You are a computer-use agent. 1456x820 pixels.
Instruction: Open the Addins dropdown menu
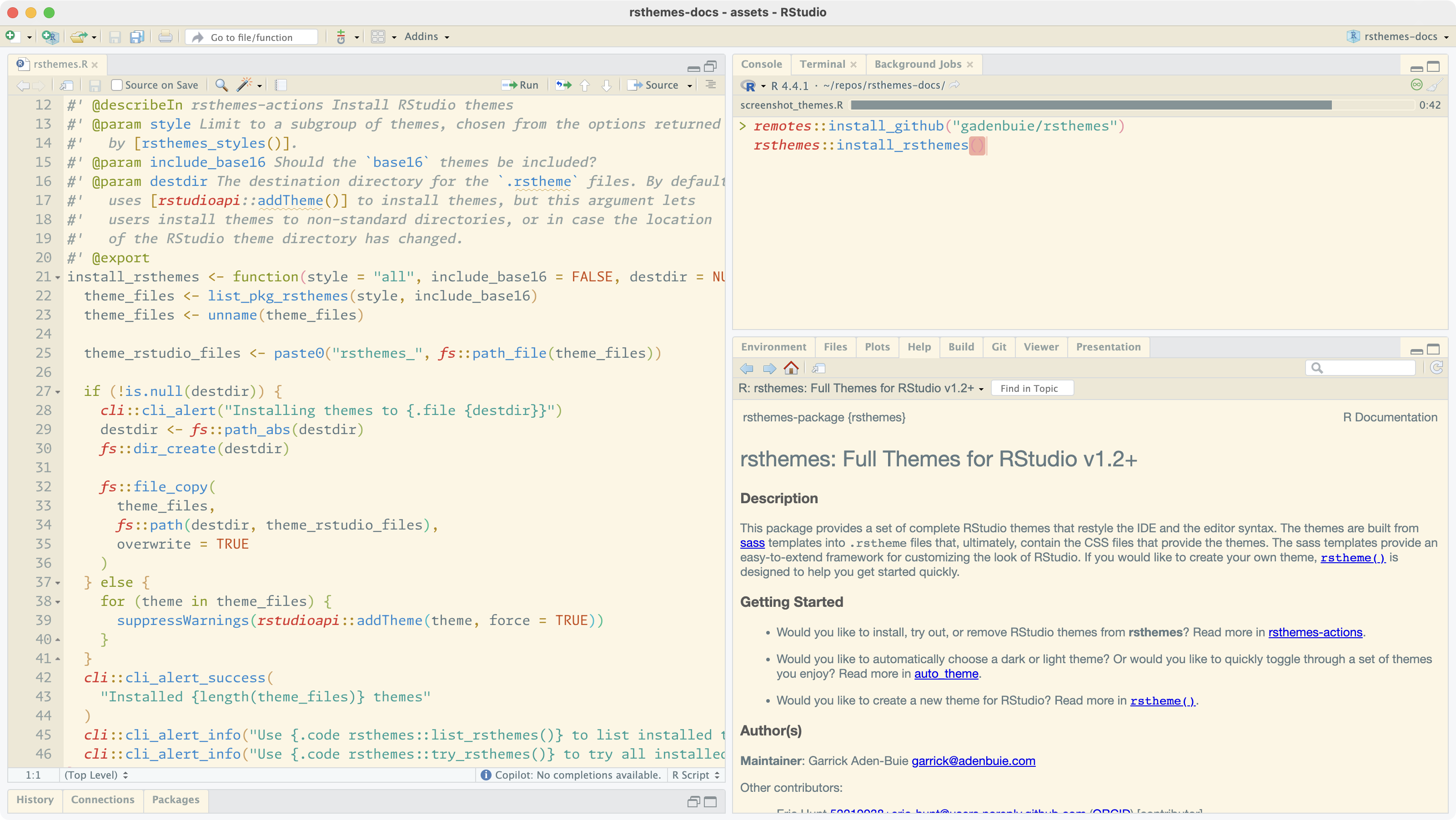426,37
